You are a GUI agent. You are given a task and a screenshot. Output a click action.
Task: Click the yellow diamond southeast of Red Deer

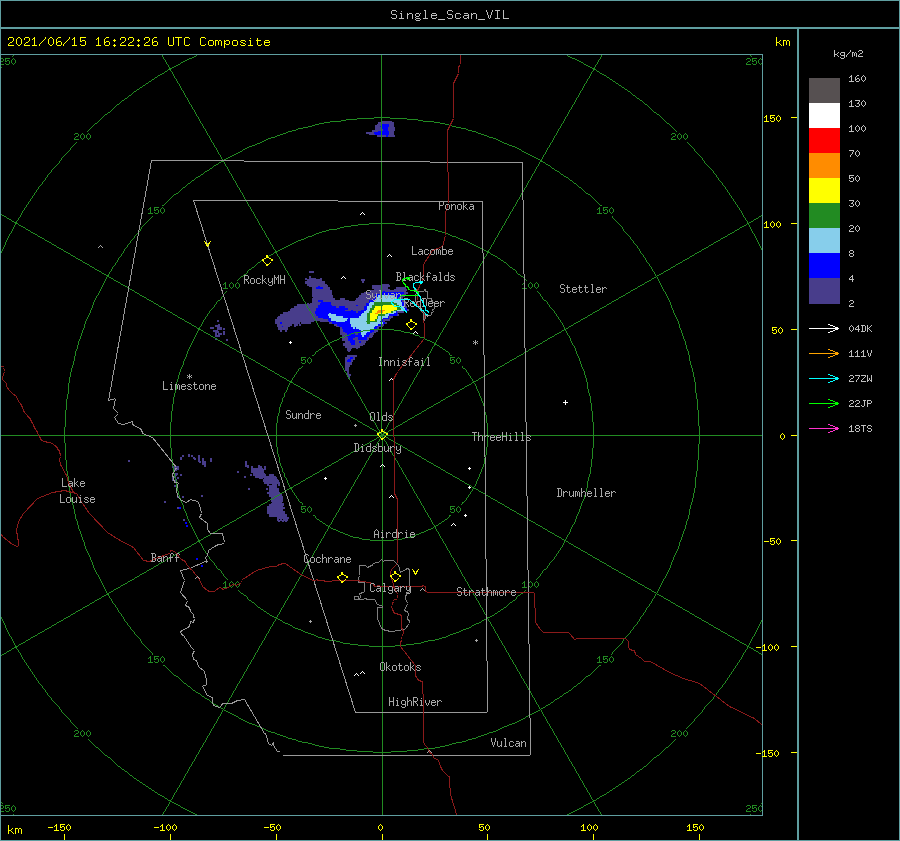point(411,324)
